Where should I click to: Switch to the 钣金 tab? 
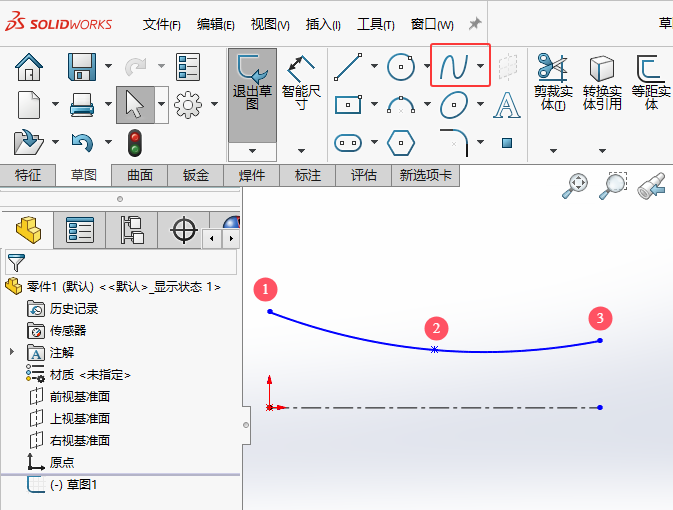(x=196, y=175)
